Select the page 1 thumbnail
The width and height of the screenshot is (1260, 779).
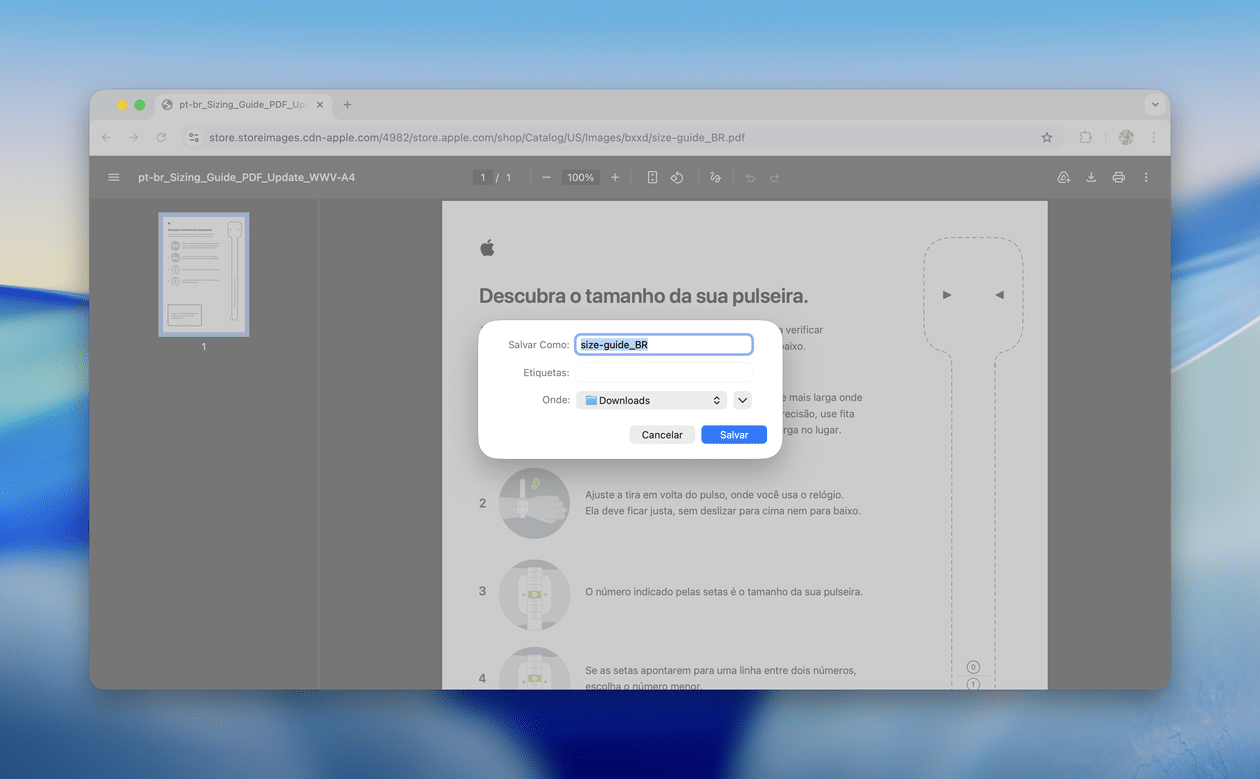204,274
